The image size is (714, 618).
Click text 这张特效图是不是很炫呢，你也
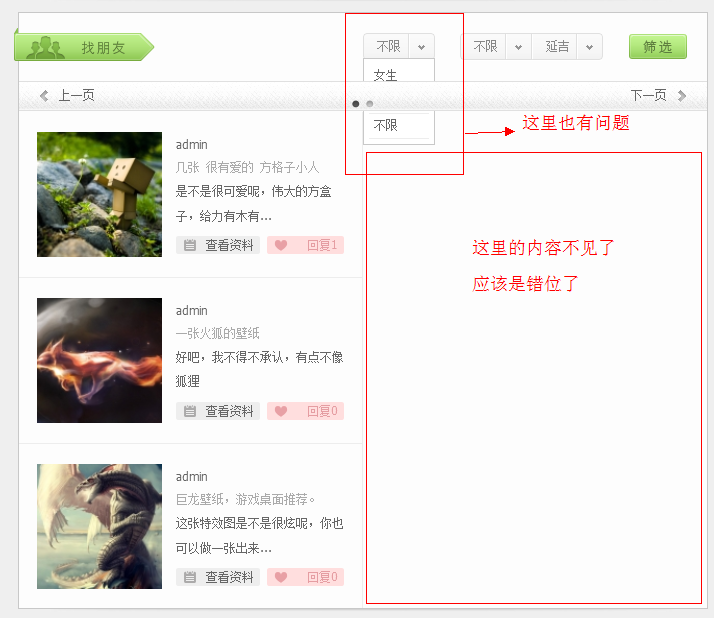260,523
